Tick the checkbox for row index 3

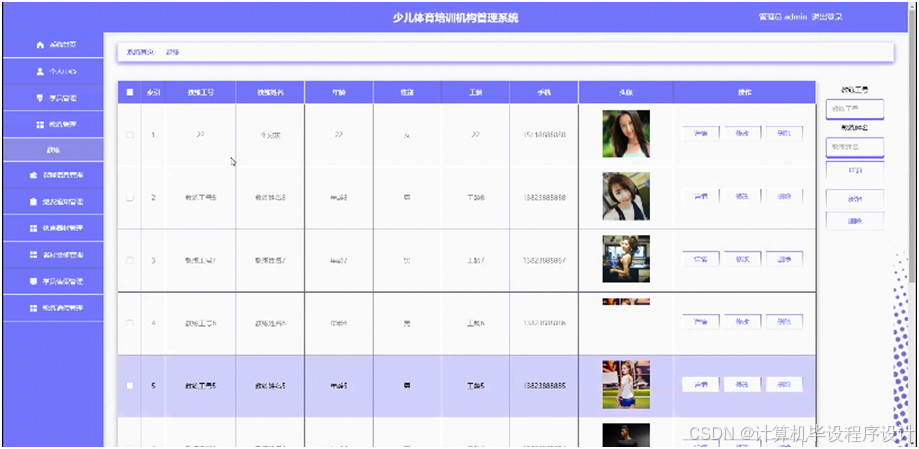click(130, 260)
